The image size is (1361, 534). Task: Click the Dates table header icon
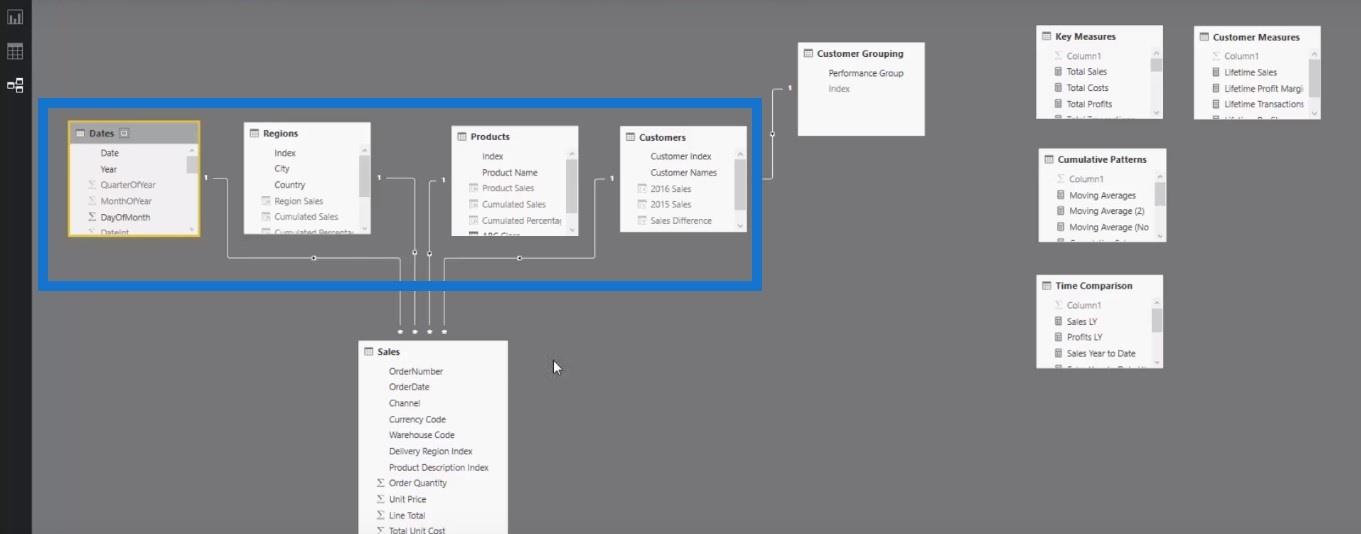pyautogui.click(x=80, y=133)
